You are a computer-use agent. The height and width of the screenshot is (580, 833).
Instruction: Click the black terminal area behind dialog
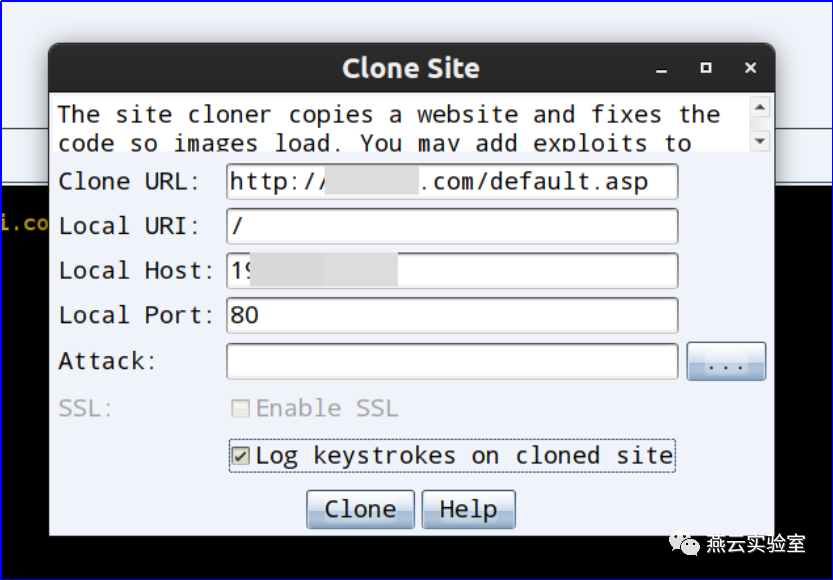pyautogui.click(x=20, y=400)
